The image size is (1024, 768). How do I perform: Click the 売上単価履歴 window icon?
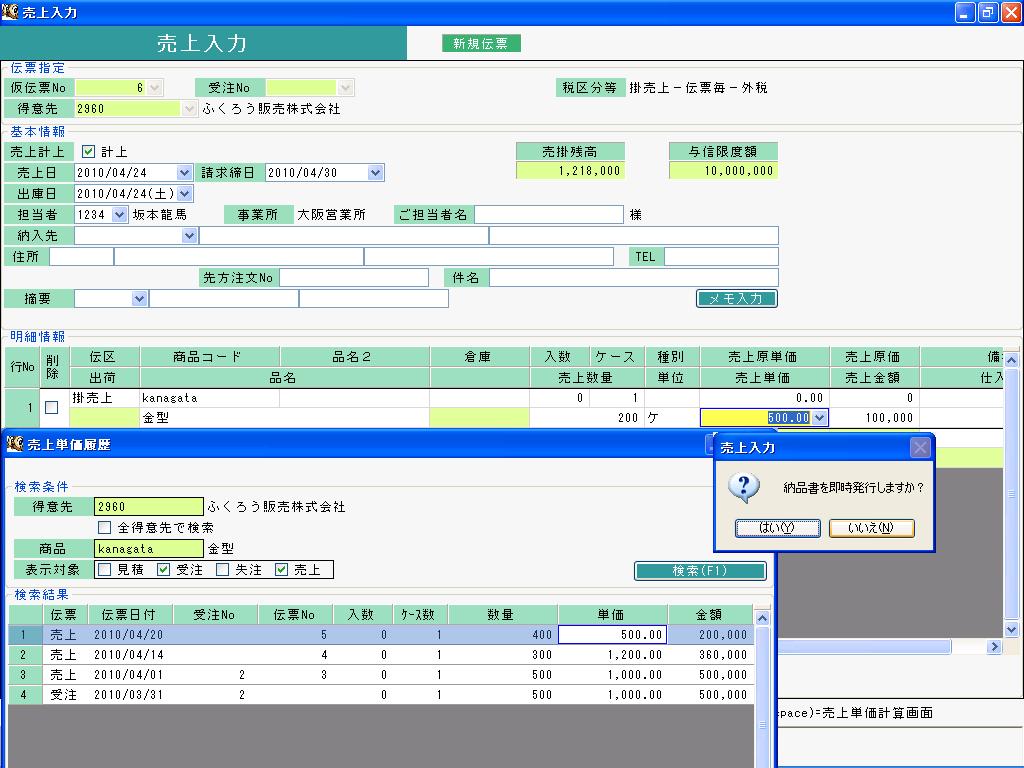(15, 444)
